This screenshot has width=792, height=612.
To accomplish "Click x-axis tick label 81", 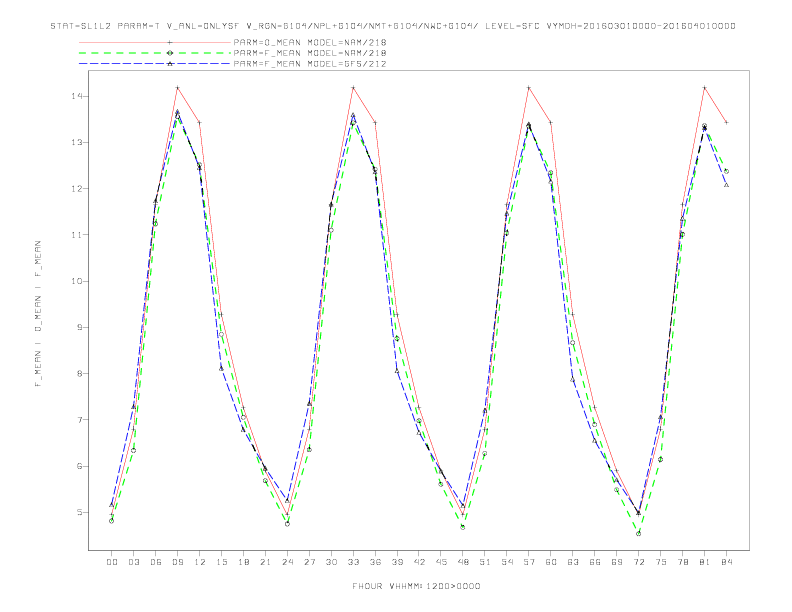I will tap(705, 562).
